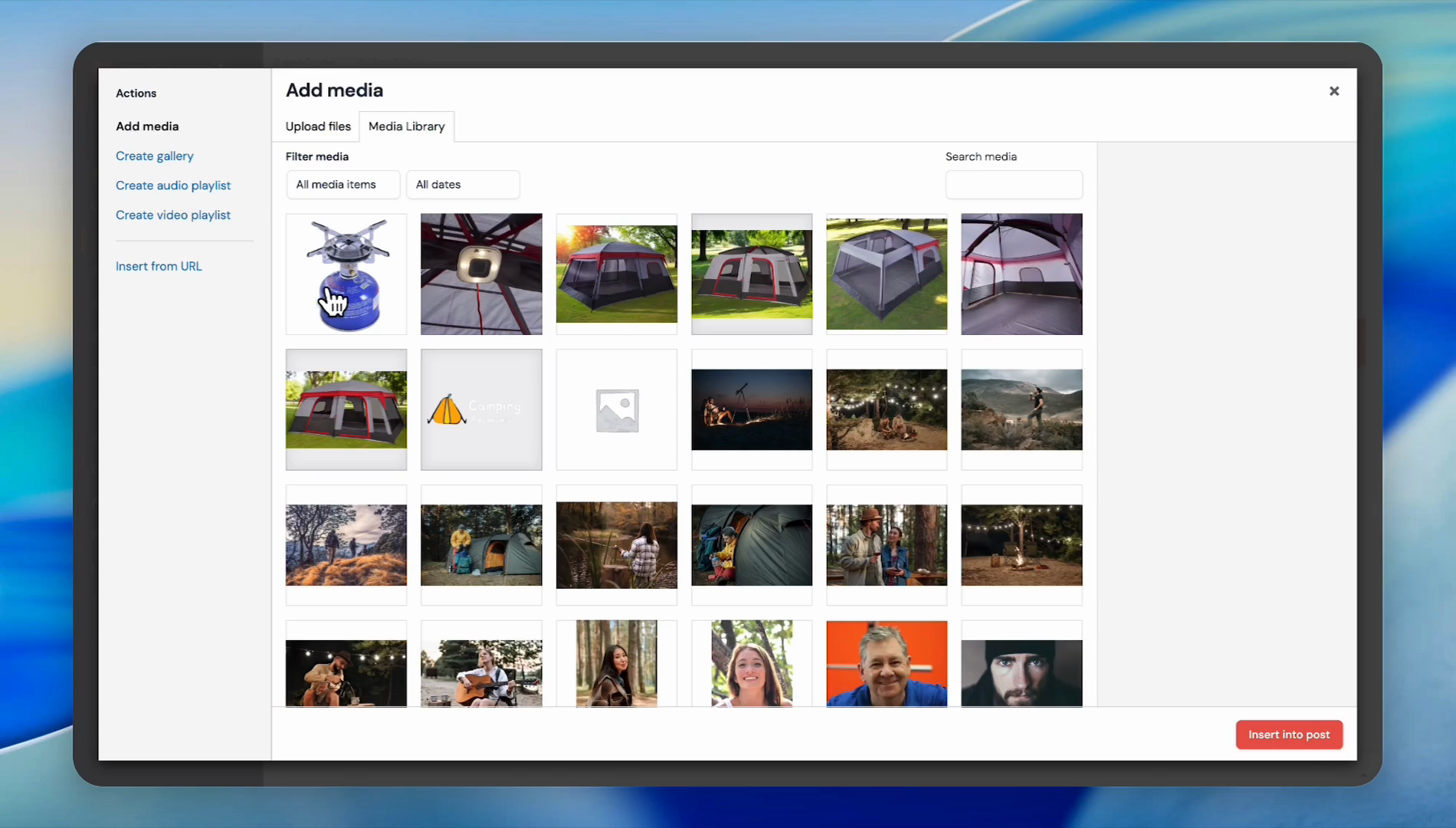Open the All media items dropdown

coord(343,185)
